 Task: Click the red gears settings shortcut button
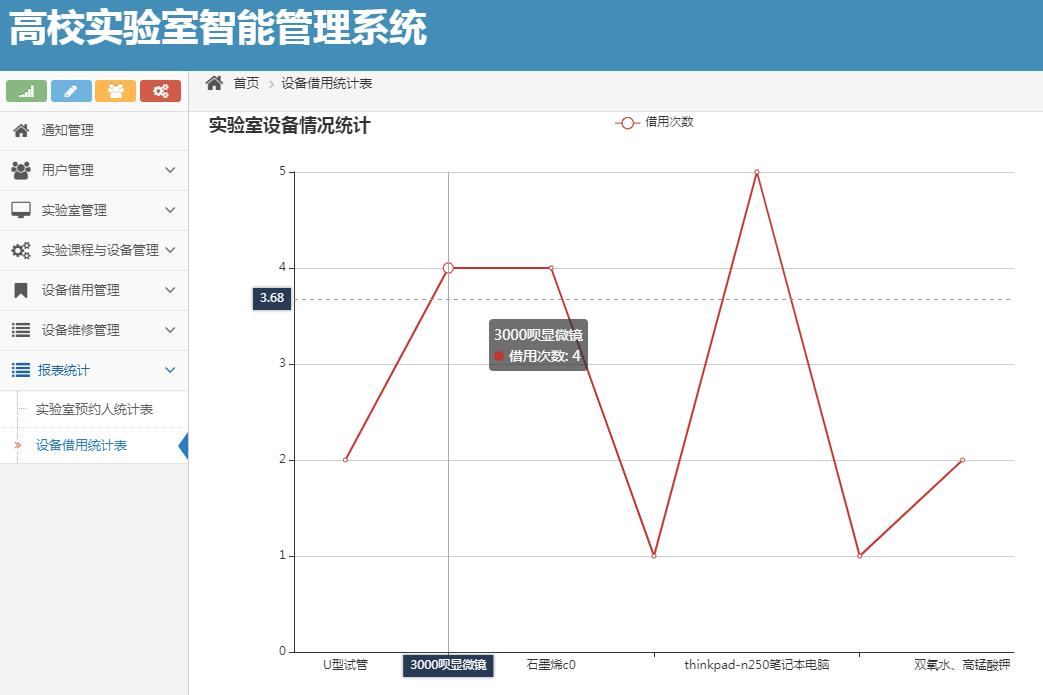click(160, 91)
